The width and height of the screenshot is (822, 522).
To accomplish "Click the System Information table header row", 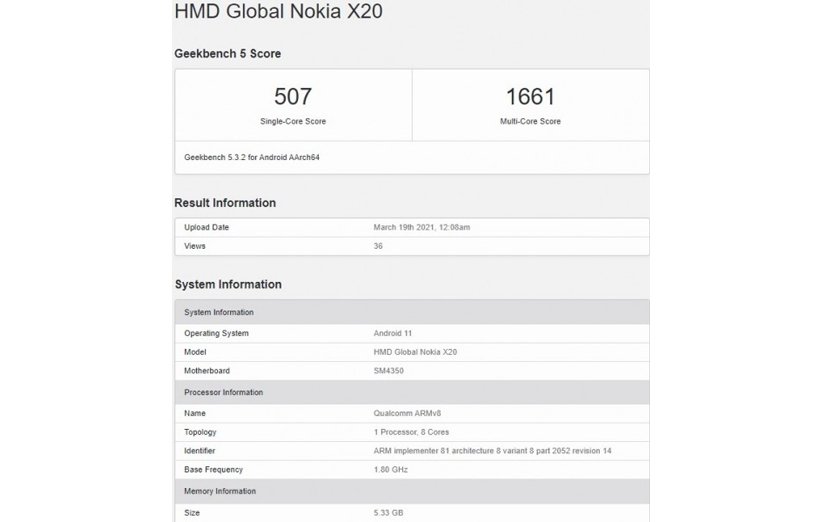I will pyautogui.click(x=412, y=312).
